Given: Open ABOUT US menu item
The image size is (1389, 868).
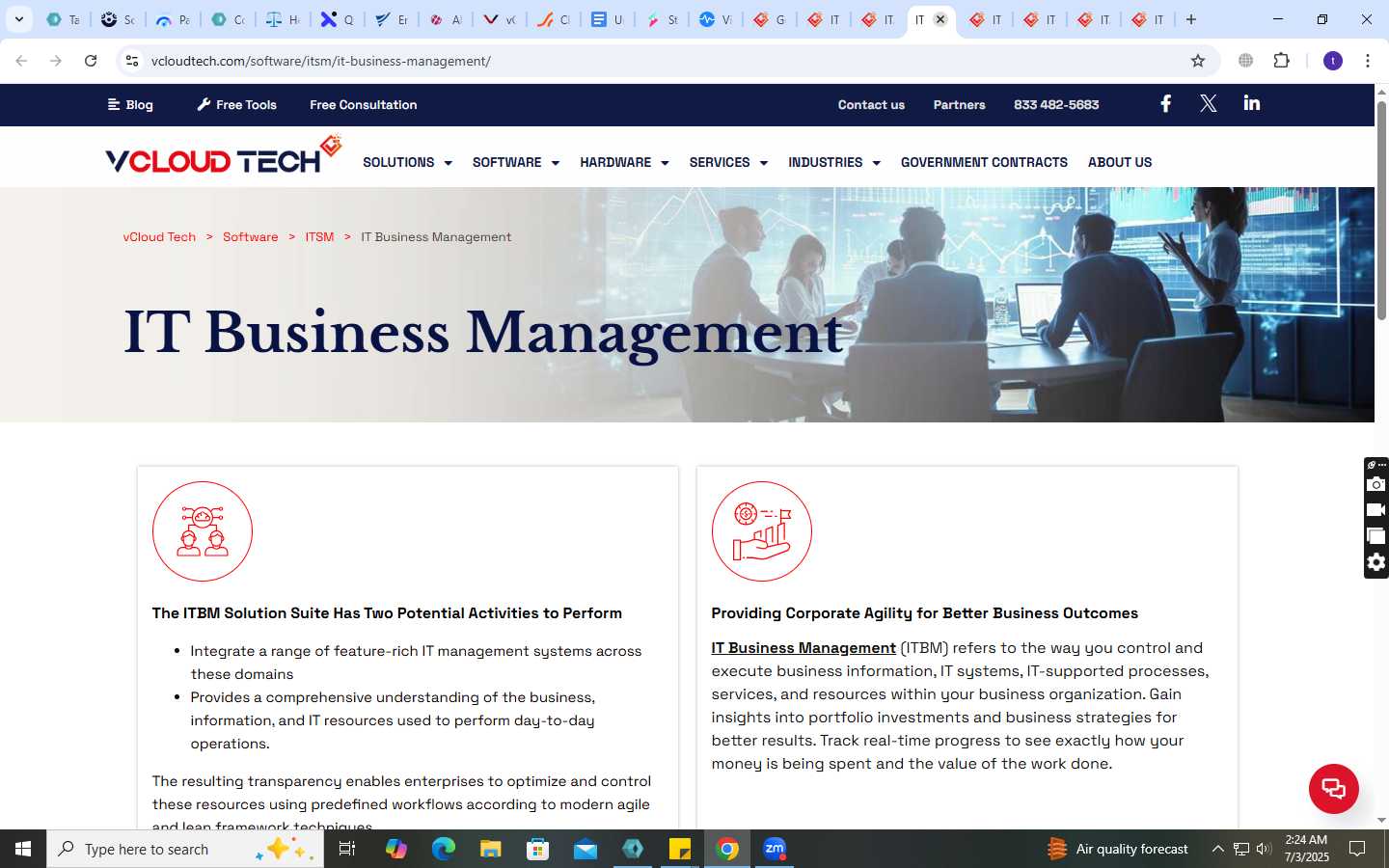Looking at the screenshot, I should (1120, 162).
